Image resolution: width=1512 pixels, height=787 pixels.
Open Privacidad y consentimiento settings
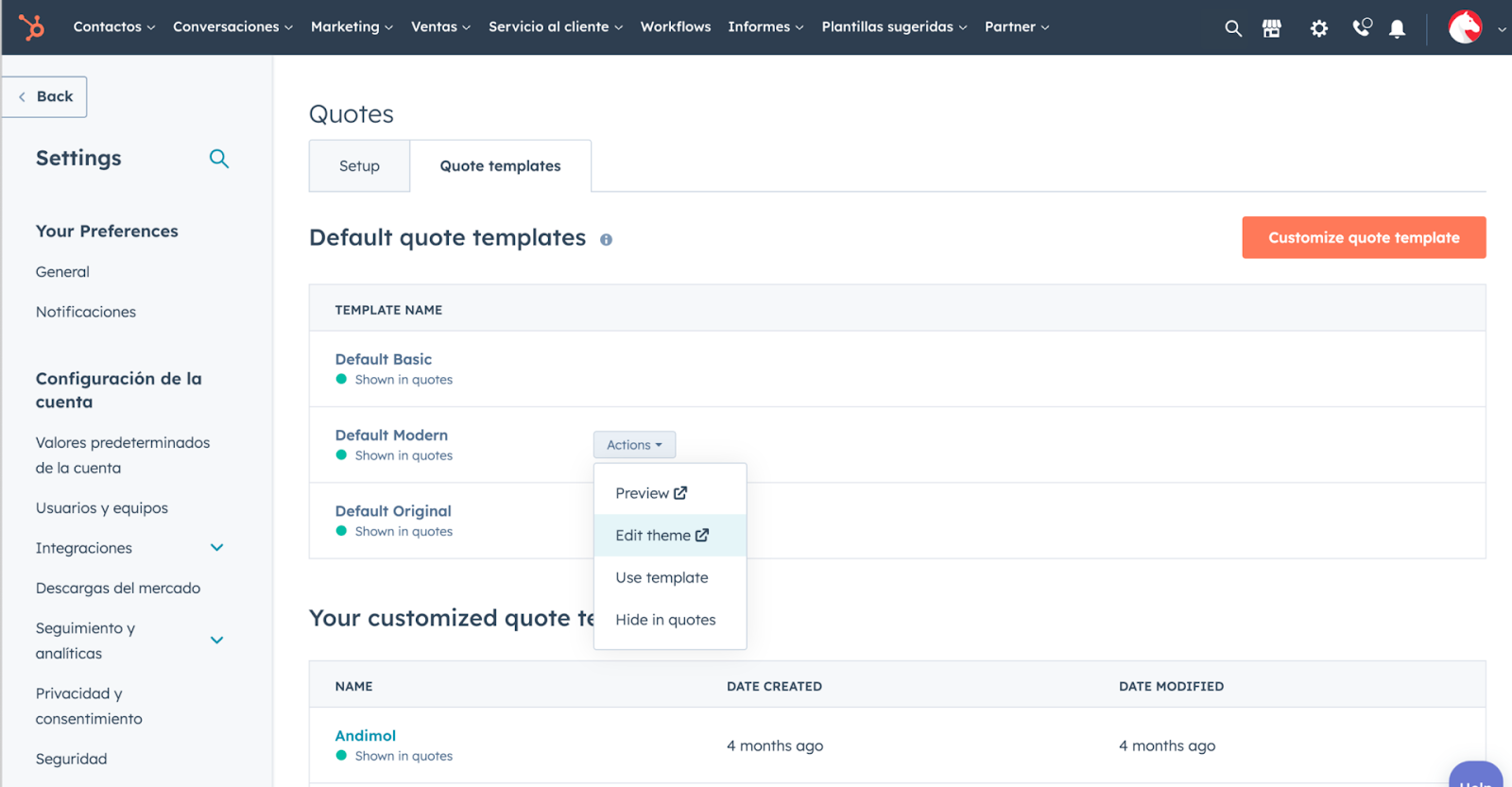click(x=89, y=706)
